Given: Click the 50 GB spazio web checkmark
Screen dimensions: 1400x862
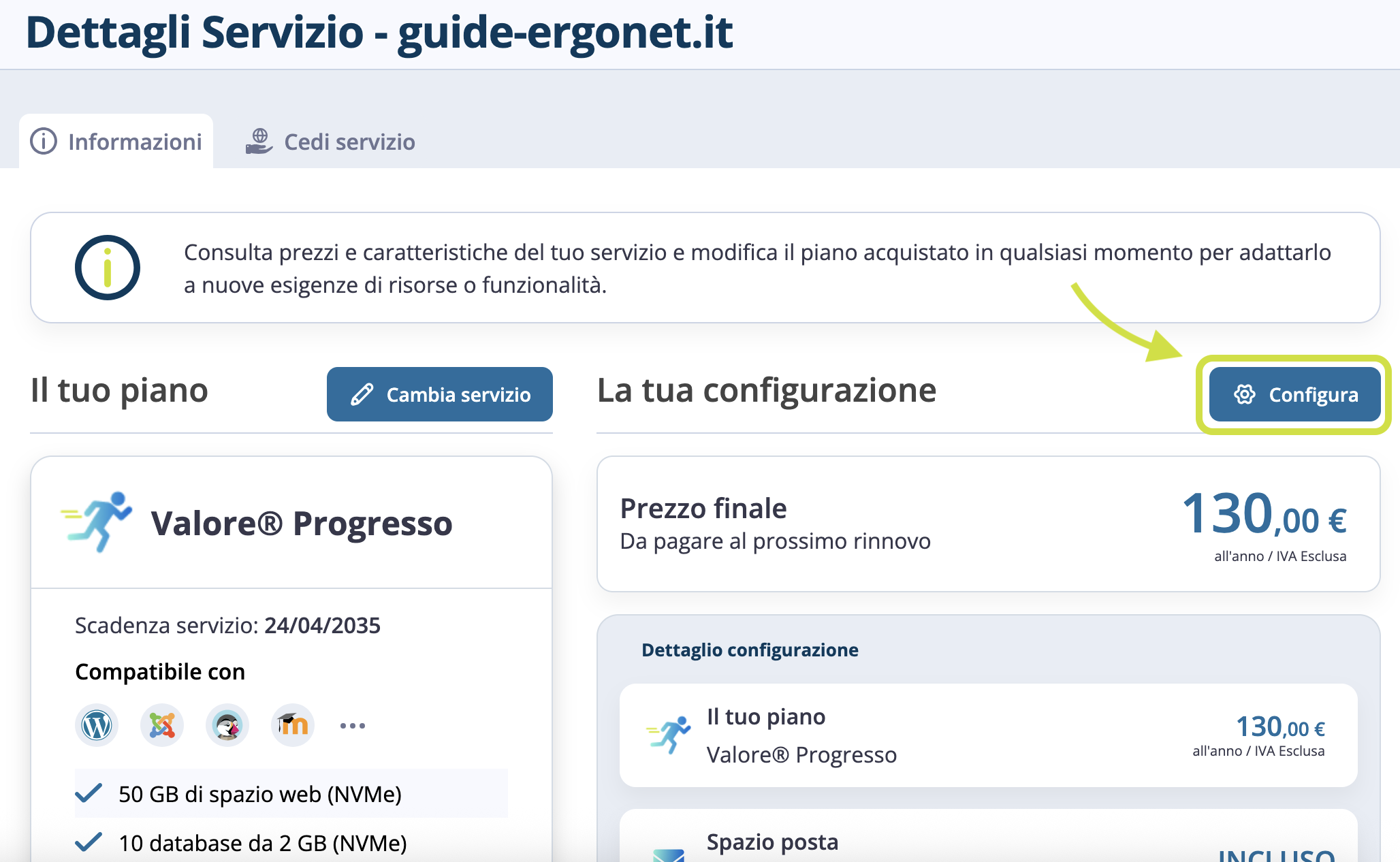Looking at the screenshot, I should pos(89,794).
